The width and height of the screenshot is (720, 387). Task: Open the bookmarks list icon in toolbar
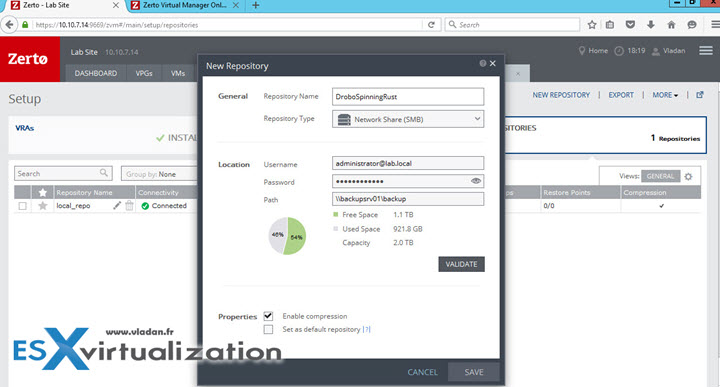point(610,25)
